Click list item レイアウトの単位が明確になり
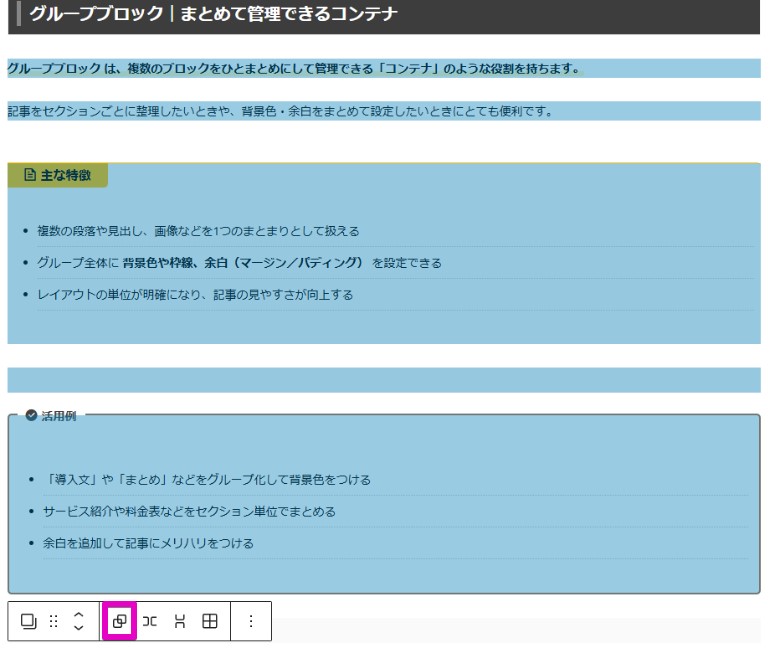Screen dimensions: 780x648 pyautogui.click(x=195, y=294)
